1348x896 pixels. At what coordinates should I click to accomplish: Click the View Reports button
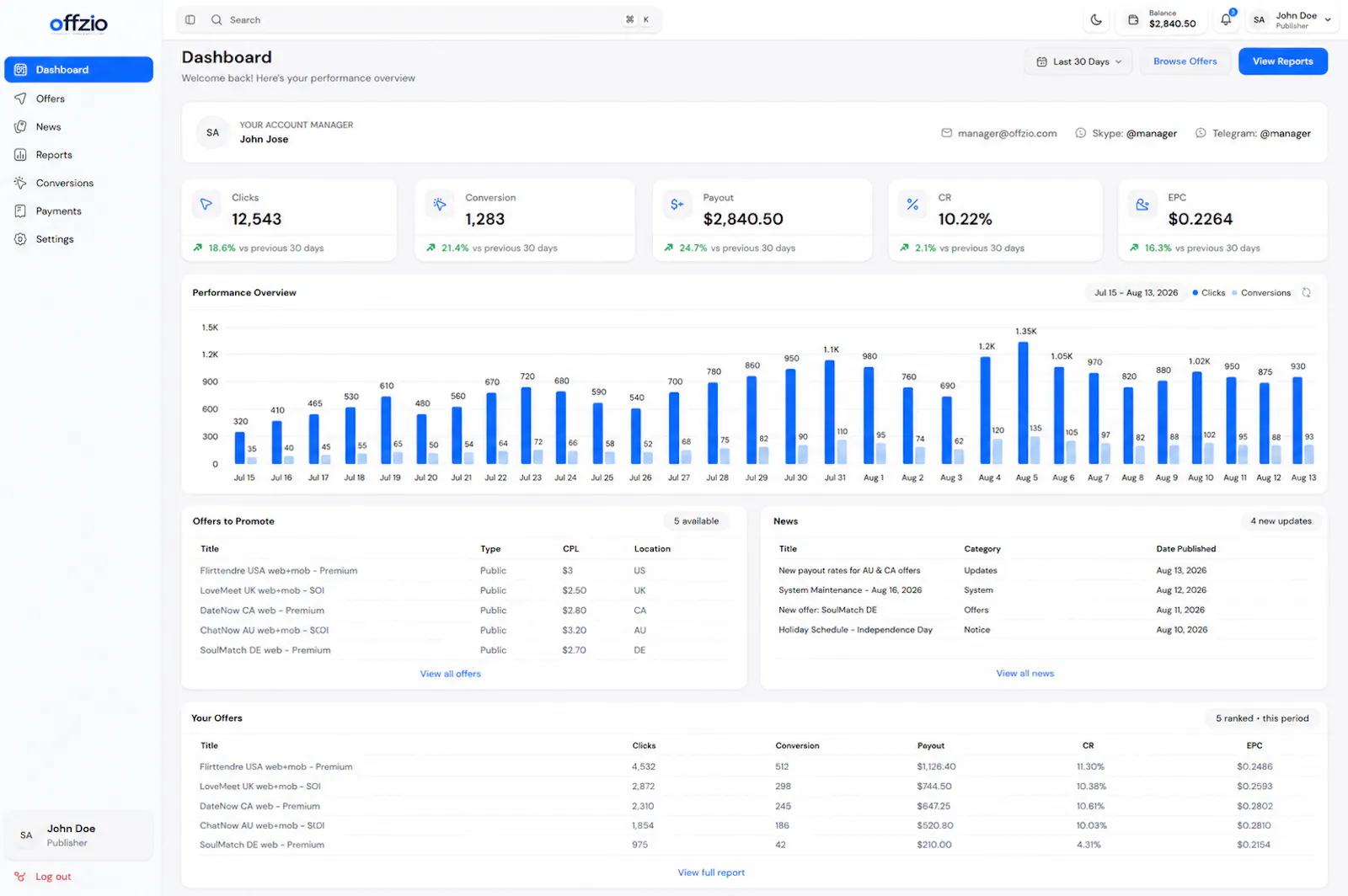pos(1282,61)
